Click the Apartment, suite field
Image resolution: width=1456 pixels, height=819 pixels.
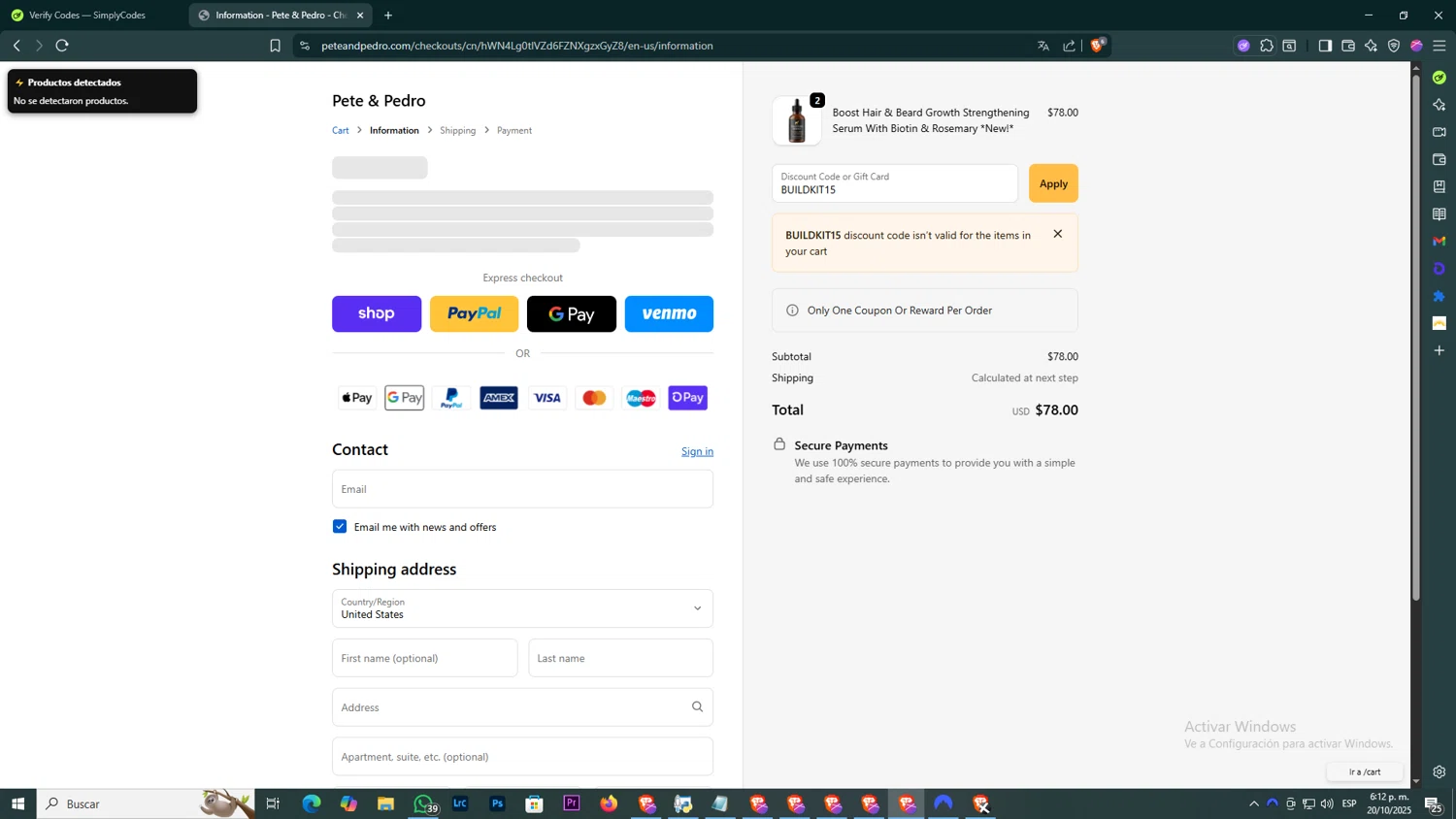click(x=522, y=757)
